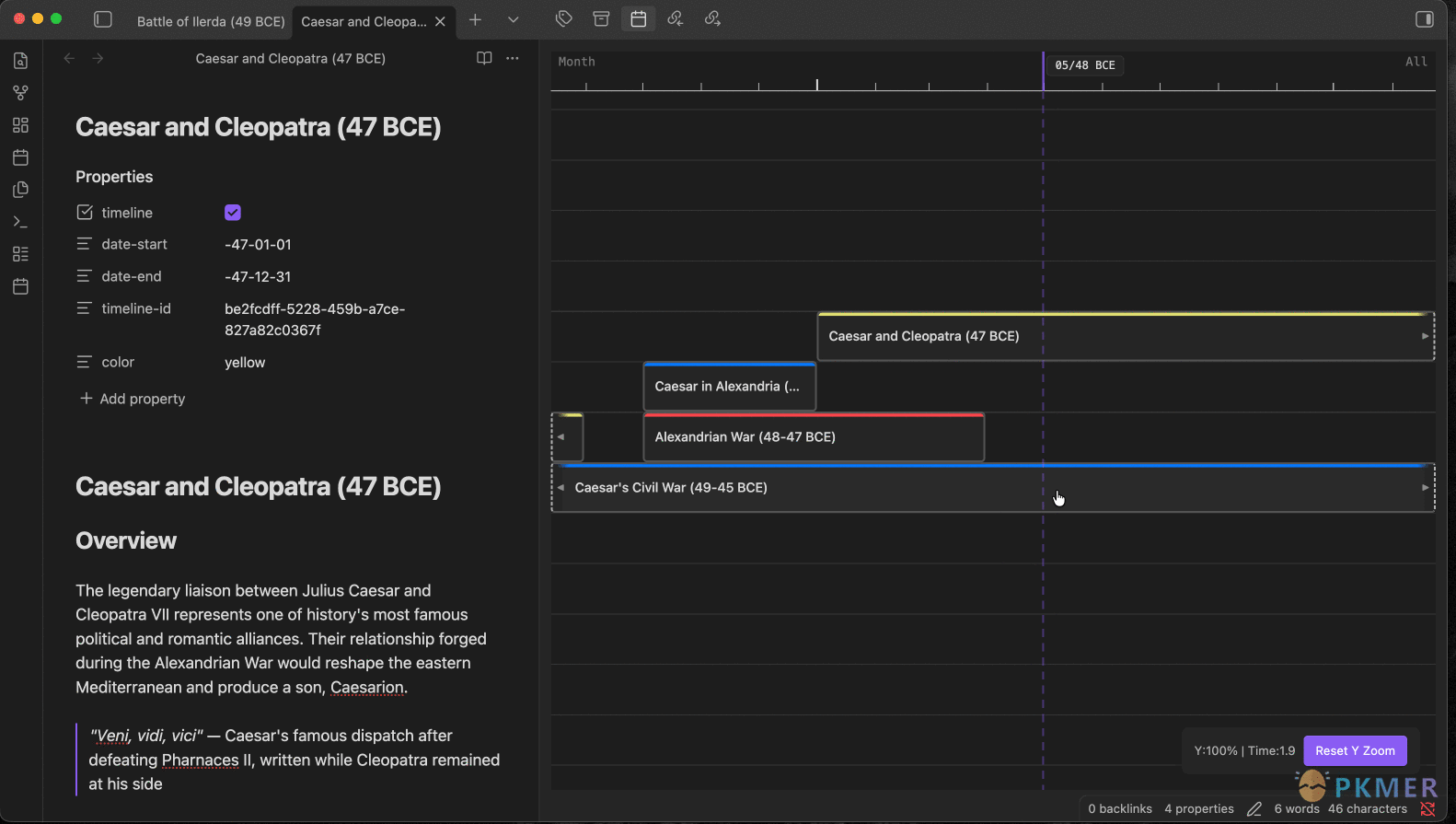Click left arrow on Caesar's Civil War bar
Image resolution: width=1456 pixels, height=824 pixels.
click(560, 488)
